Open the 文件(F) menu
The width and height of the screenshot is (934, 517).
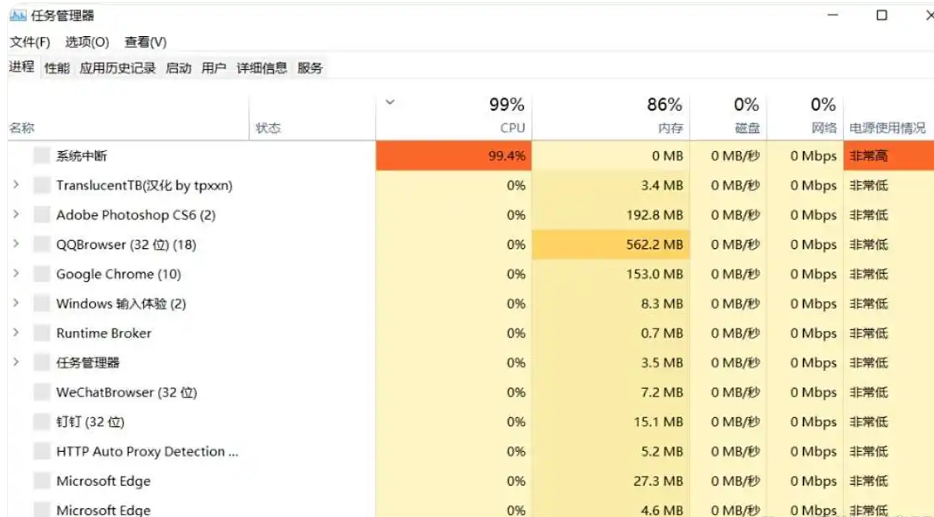click(30, 42)
